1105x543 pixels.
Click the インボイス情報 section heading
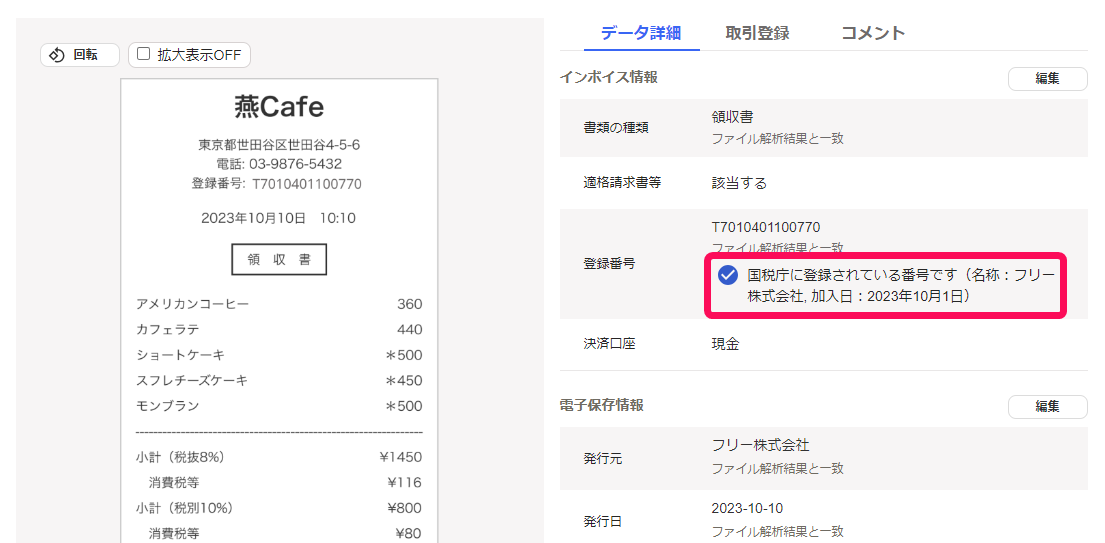point(609,77)
